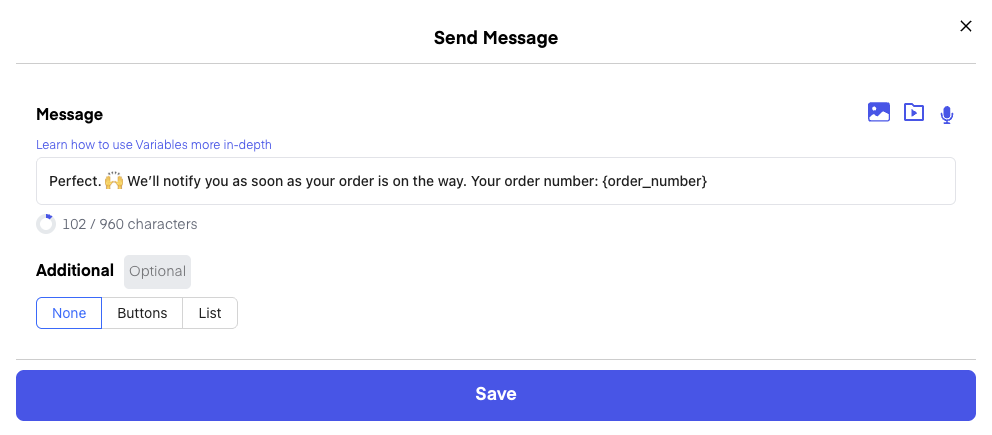Select the None additional option

point(69,313)
